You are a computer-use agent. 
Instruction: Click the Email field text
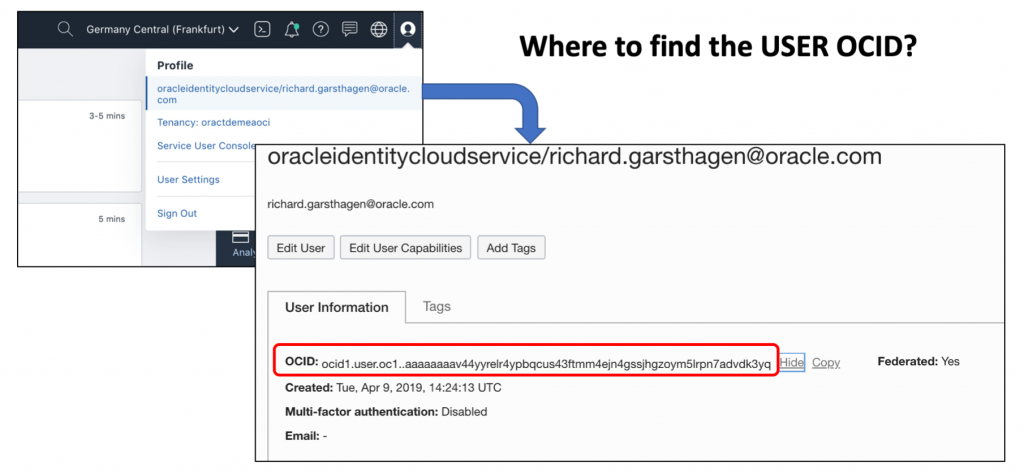306,436
